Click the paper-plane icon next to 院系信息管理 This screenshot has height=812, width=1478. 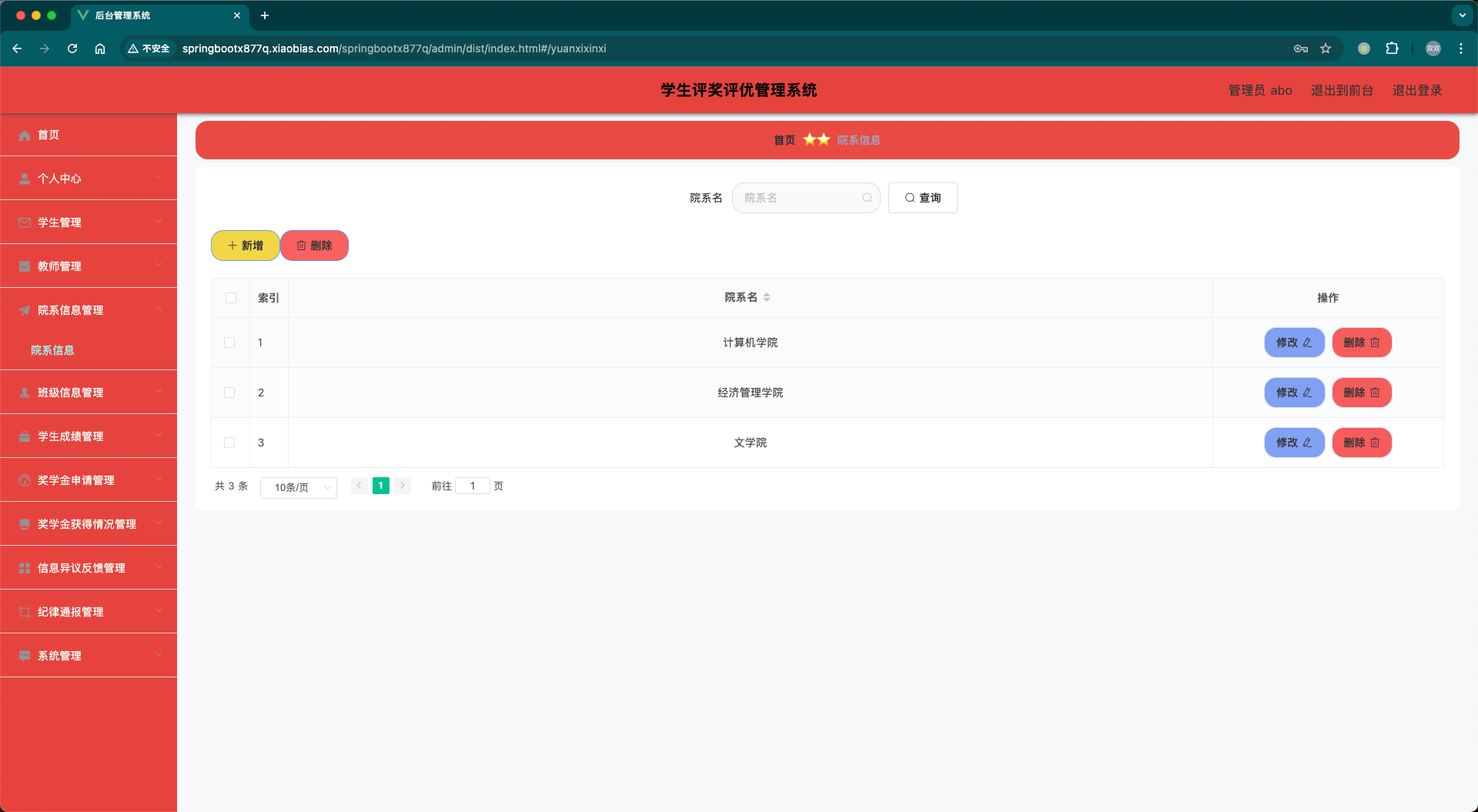[x=25, y=310]
